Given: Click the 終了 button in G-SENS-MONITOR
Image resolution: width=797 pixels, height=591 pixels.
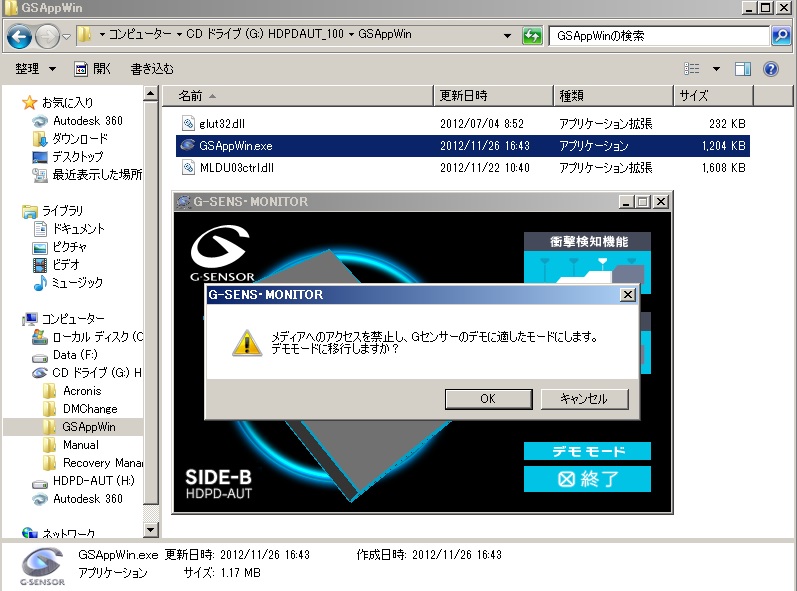Looking at the screenshot, I should [x=587, y=479].
